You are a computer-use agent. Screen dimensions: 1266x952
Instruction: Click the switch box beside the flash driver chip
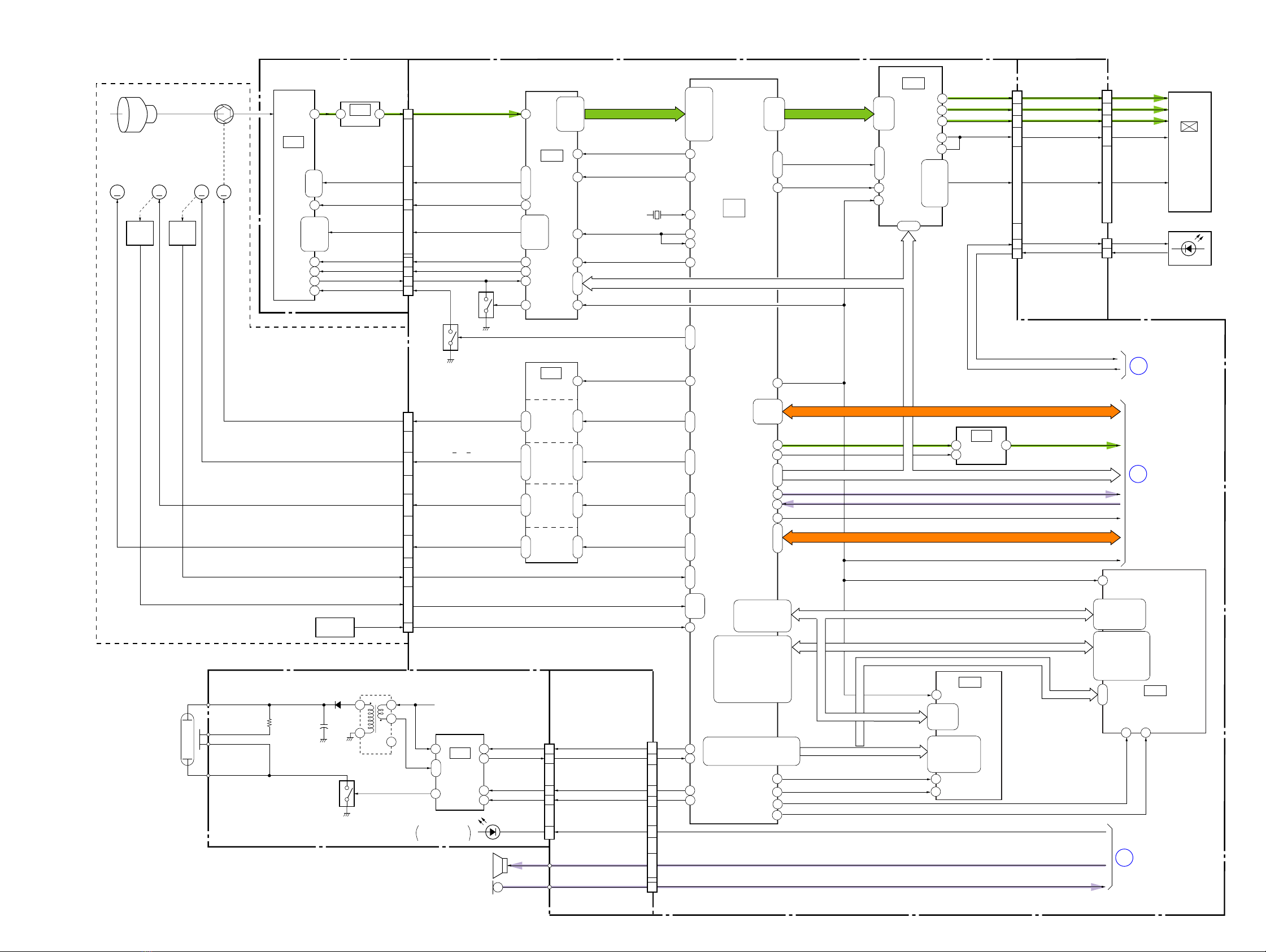347,793
